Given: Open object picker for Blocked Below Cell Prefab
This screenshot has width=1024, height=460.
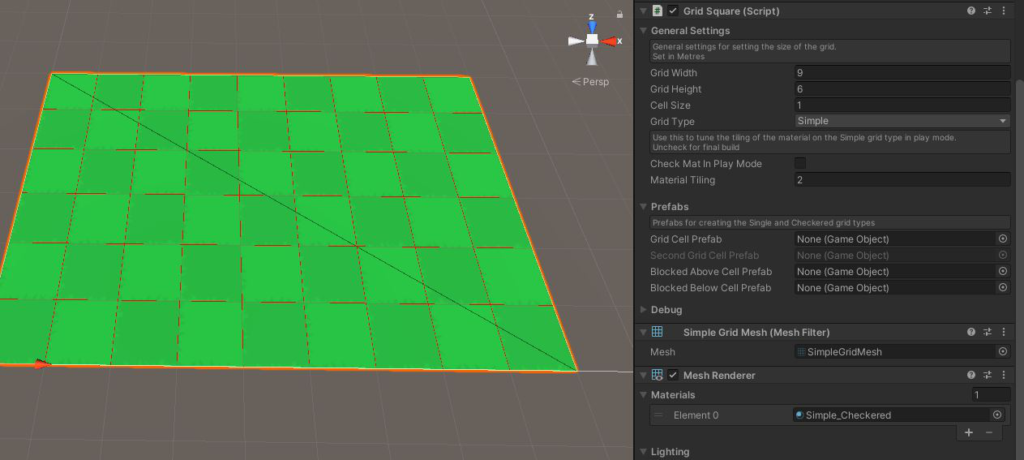Looking at the screenshot, I should point(1003,288).
